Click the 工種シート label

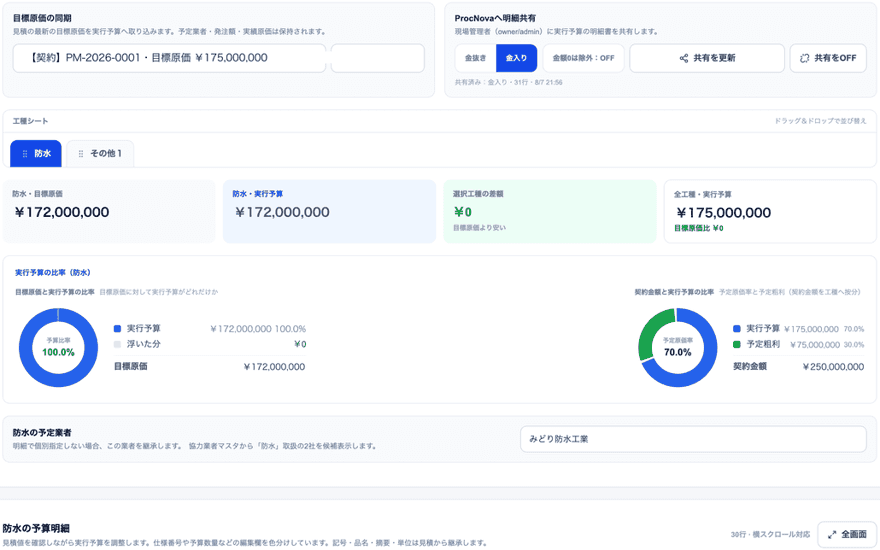[x=30, y=121]
